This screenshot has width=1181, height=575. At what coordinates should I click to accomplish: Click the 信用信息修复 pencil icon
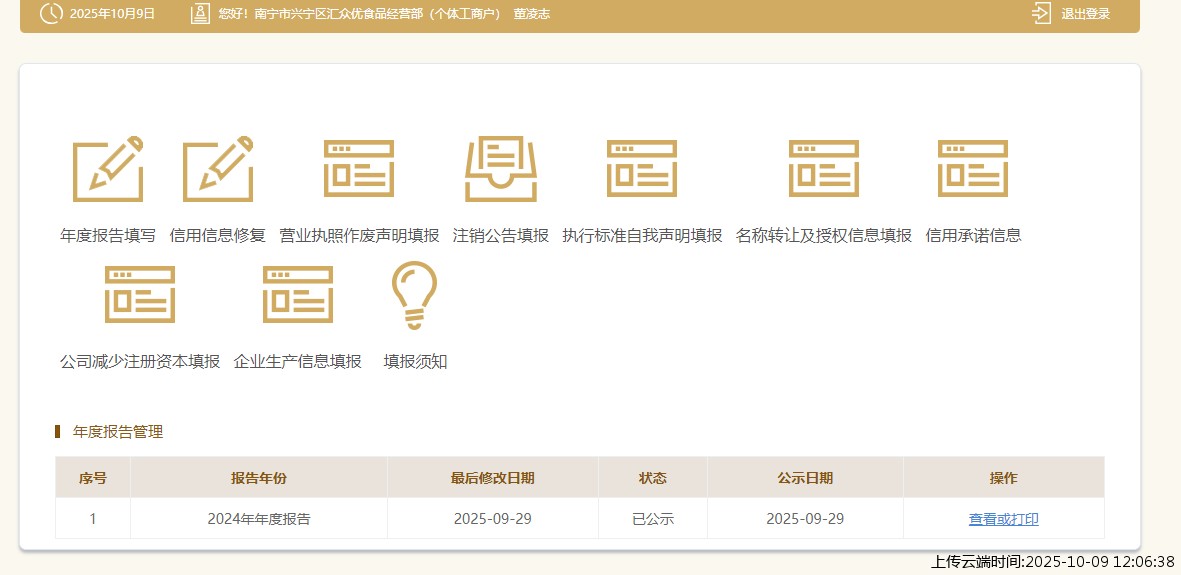click(218, 169)
